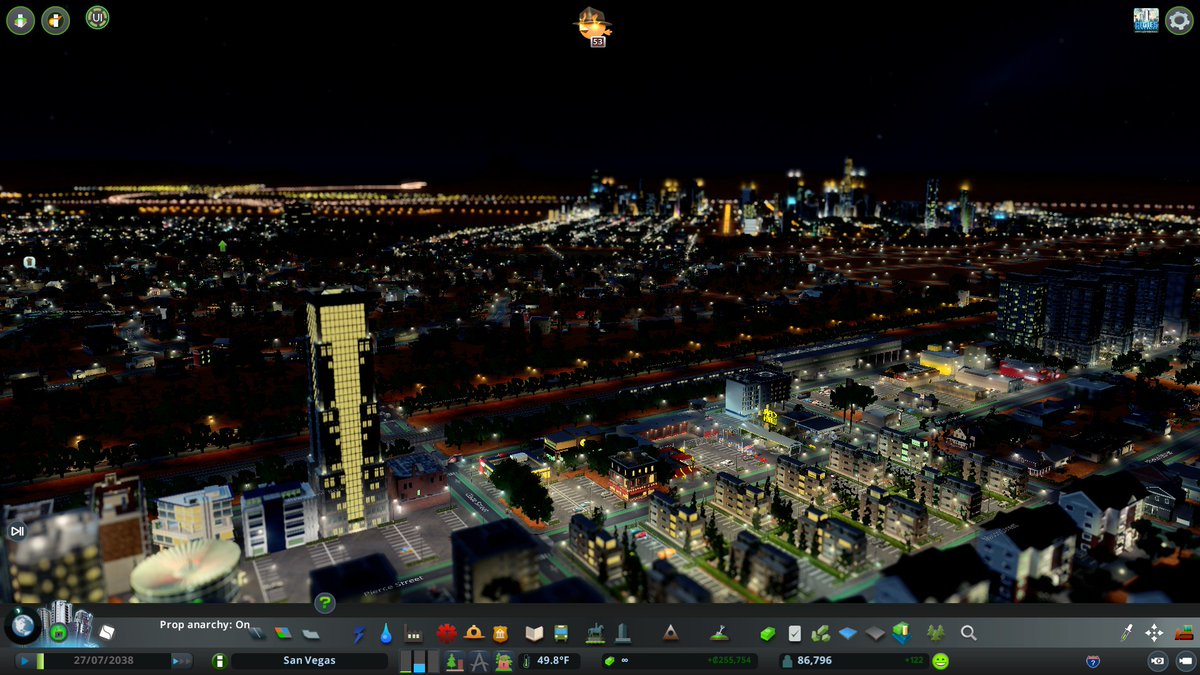Open the Fire Department helmet menu

click(x=473, y=633)
